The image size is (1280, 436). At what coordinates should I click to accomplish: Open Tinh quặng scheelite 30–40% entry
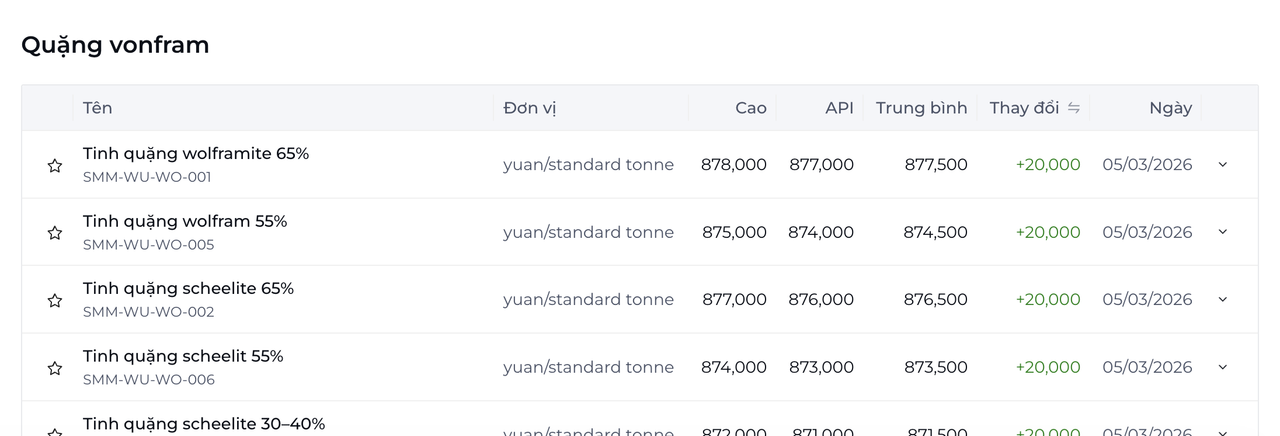204,424
